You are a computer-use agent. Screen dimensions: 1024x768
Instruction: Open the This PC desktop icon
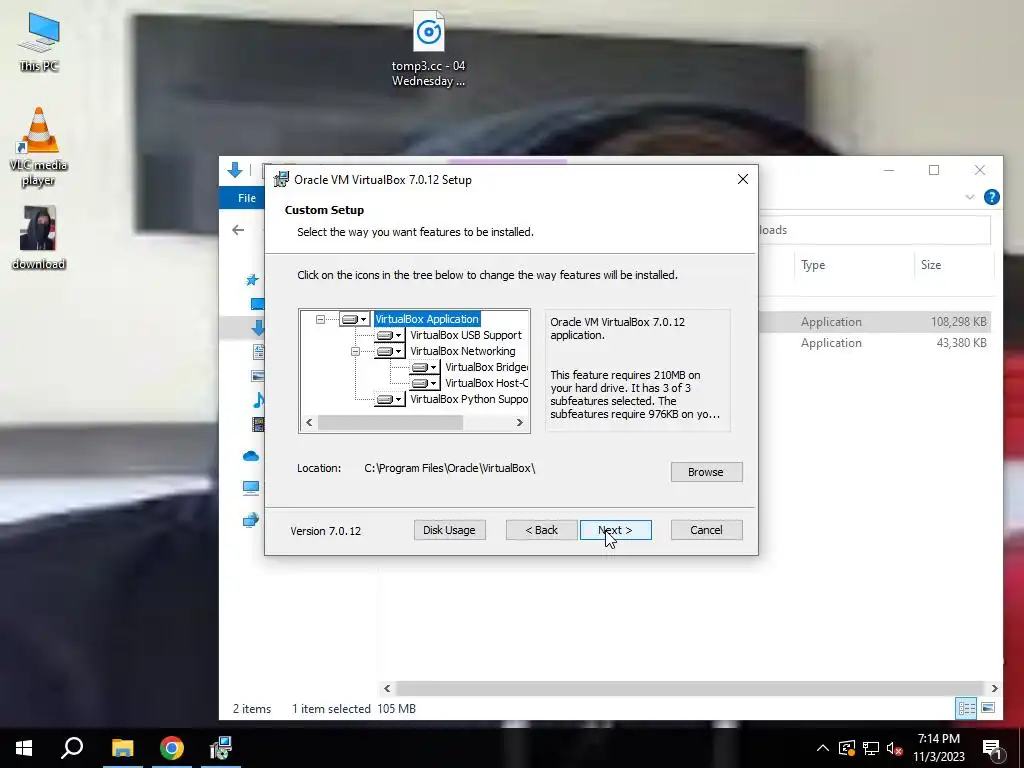(39, 42)
